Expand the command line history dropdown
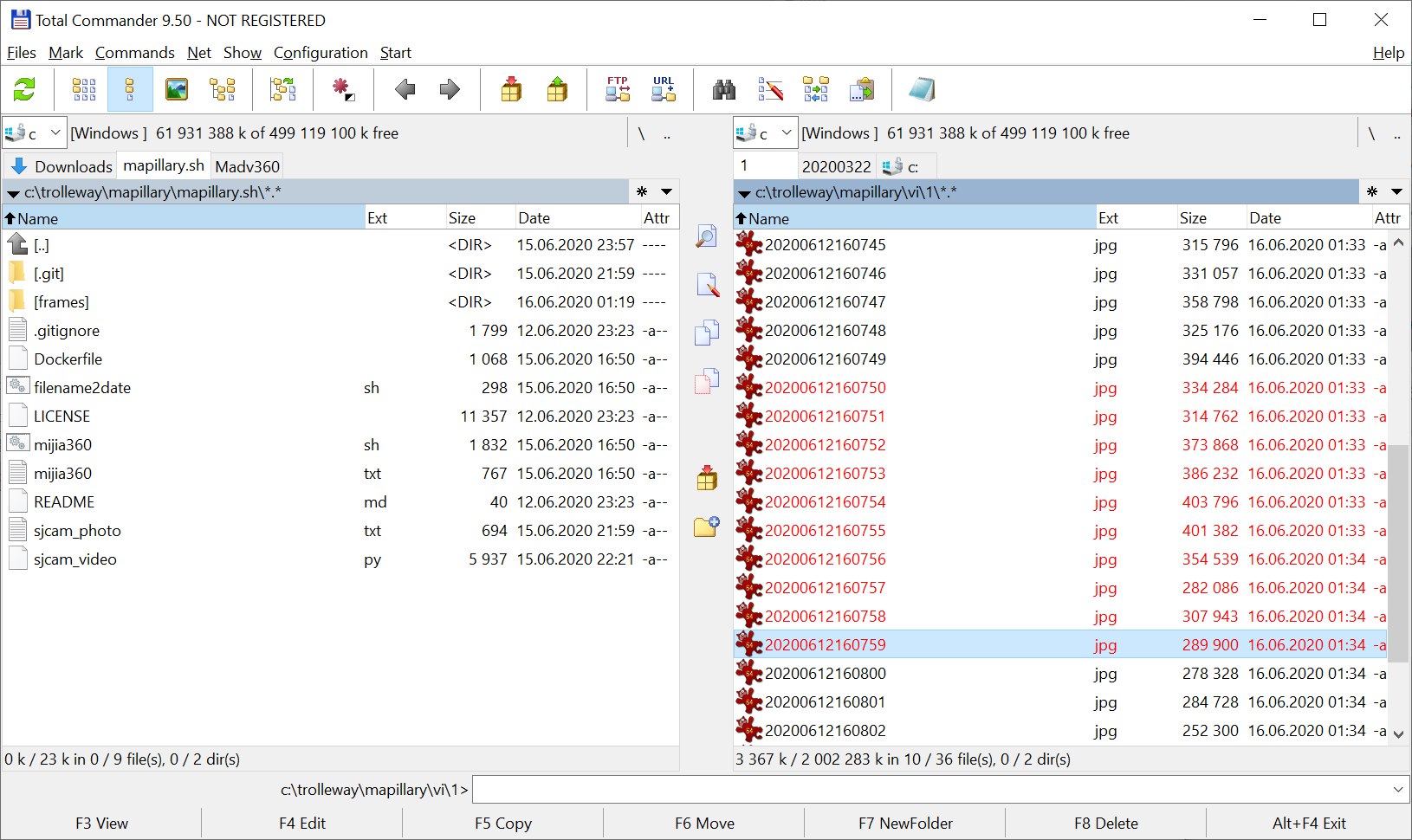 coord(1397,789)
